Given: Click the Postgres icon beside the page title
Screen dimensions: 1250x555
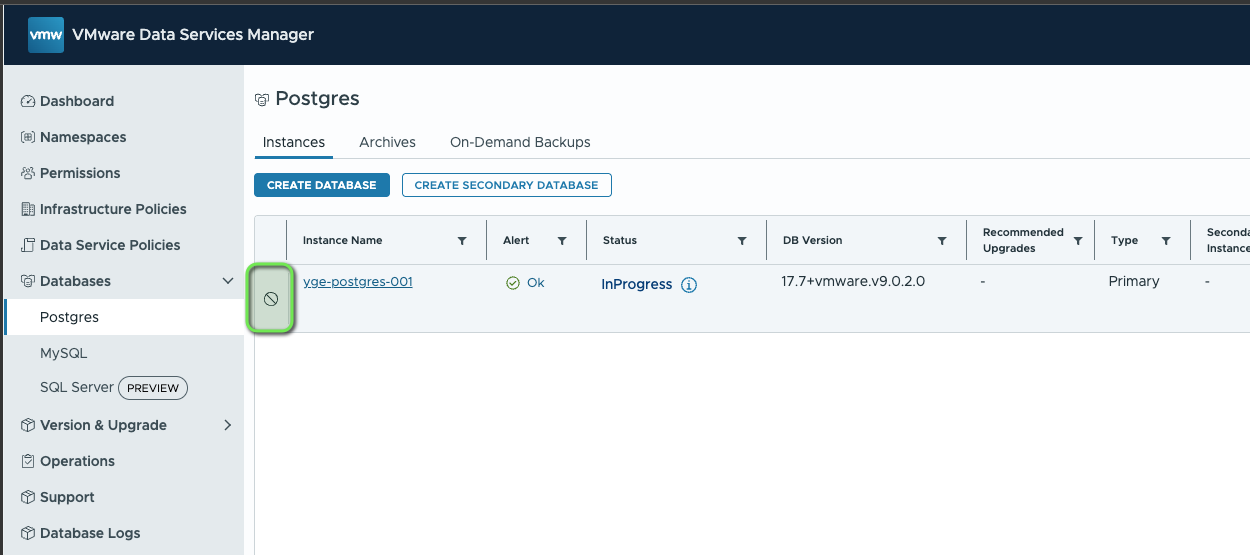Looking at the screenshot, I should coord(262,100).
